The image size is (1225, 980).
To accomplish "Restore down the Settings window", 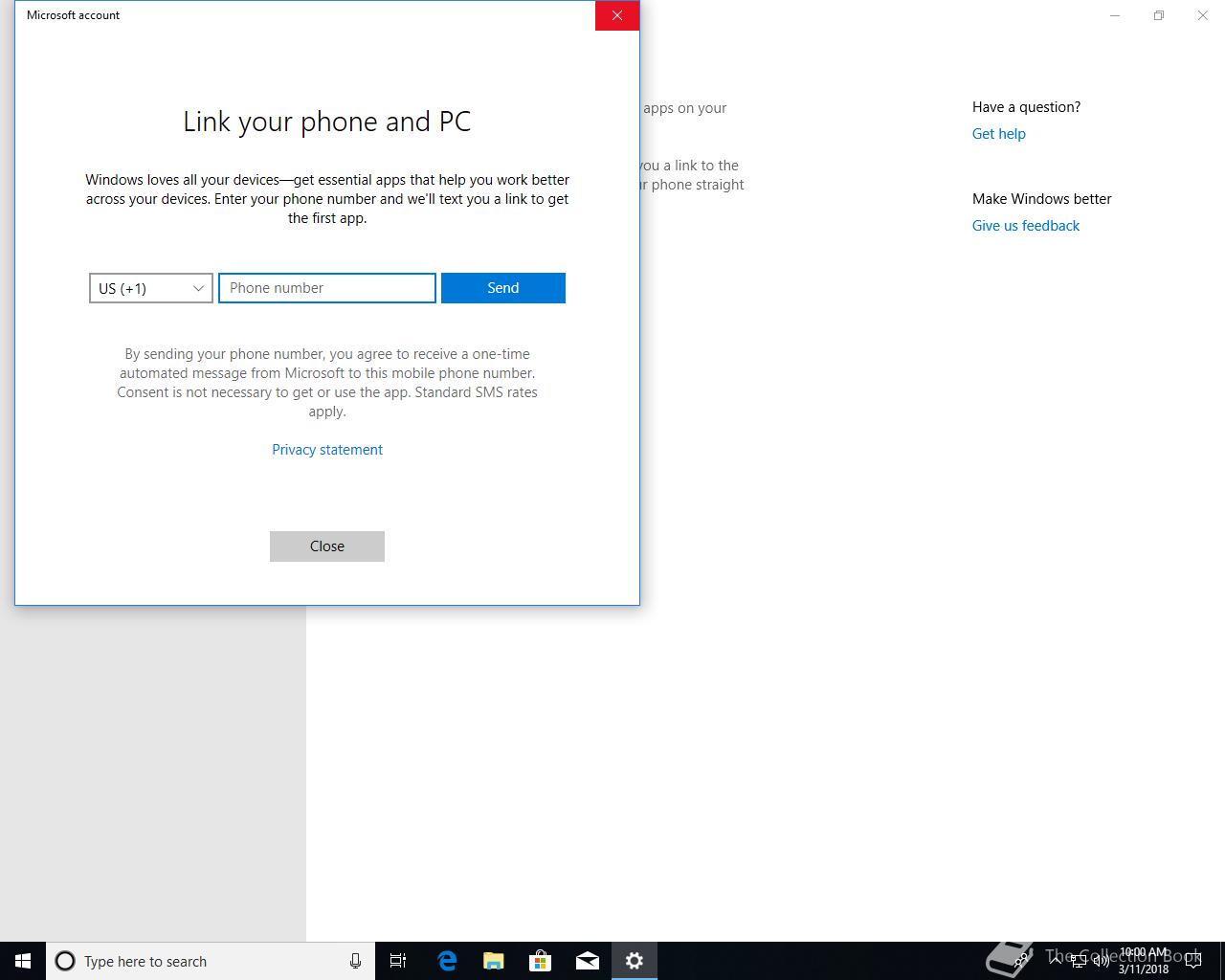I will click(1159, 15).
